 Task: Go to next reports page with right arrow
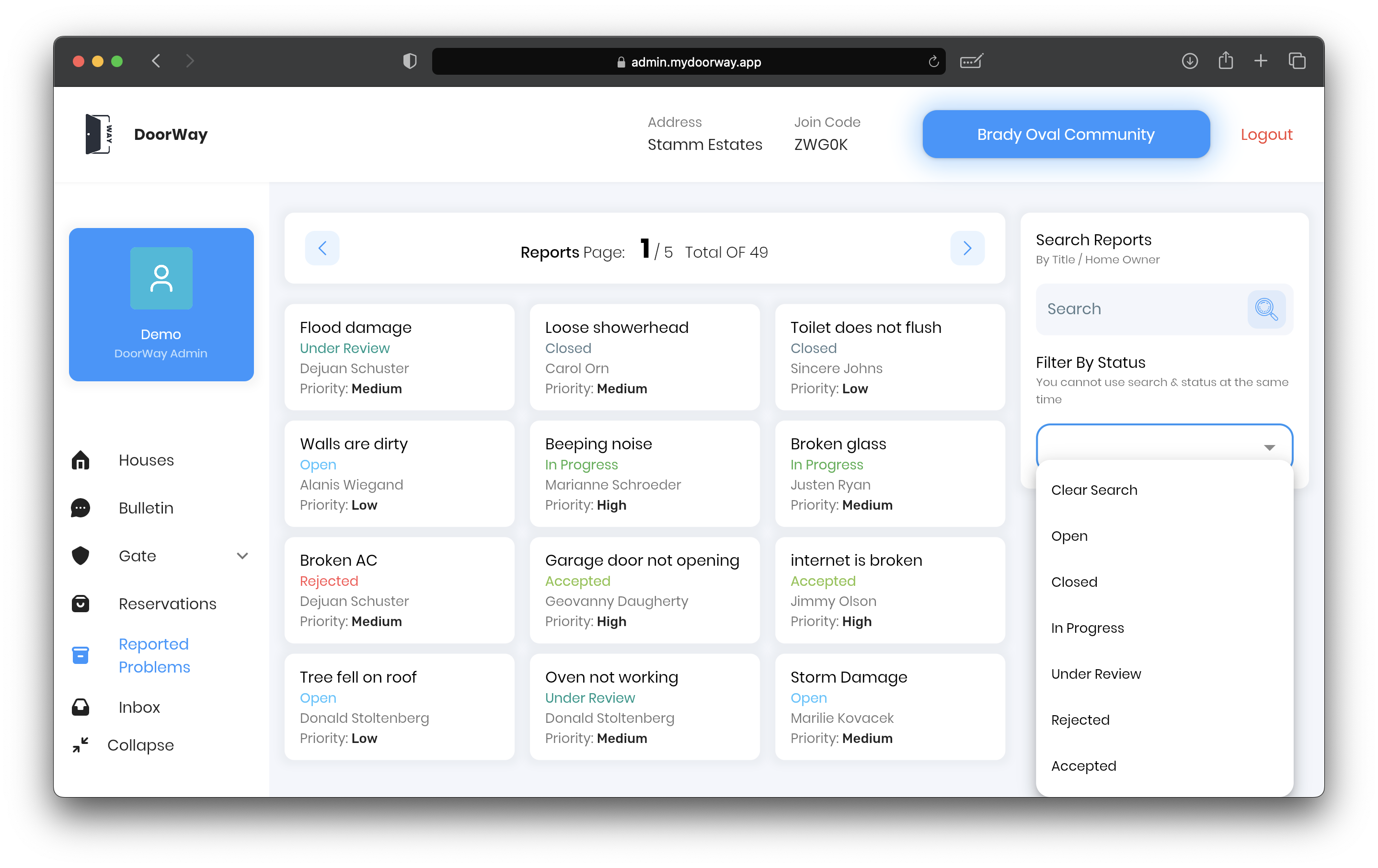coord(967,248)
